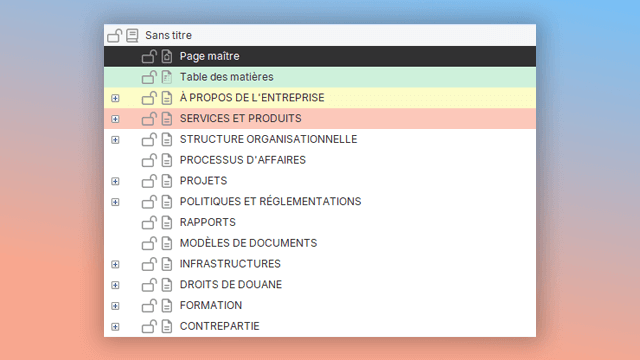Click page icon of INFRASTRUCTURES

[167, 264]
